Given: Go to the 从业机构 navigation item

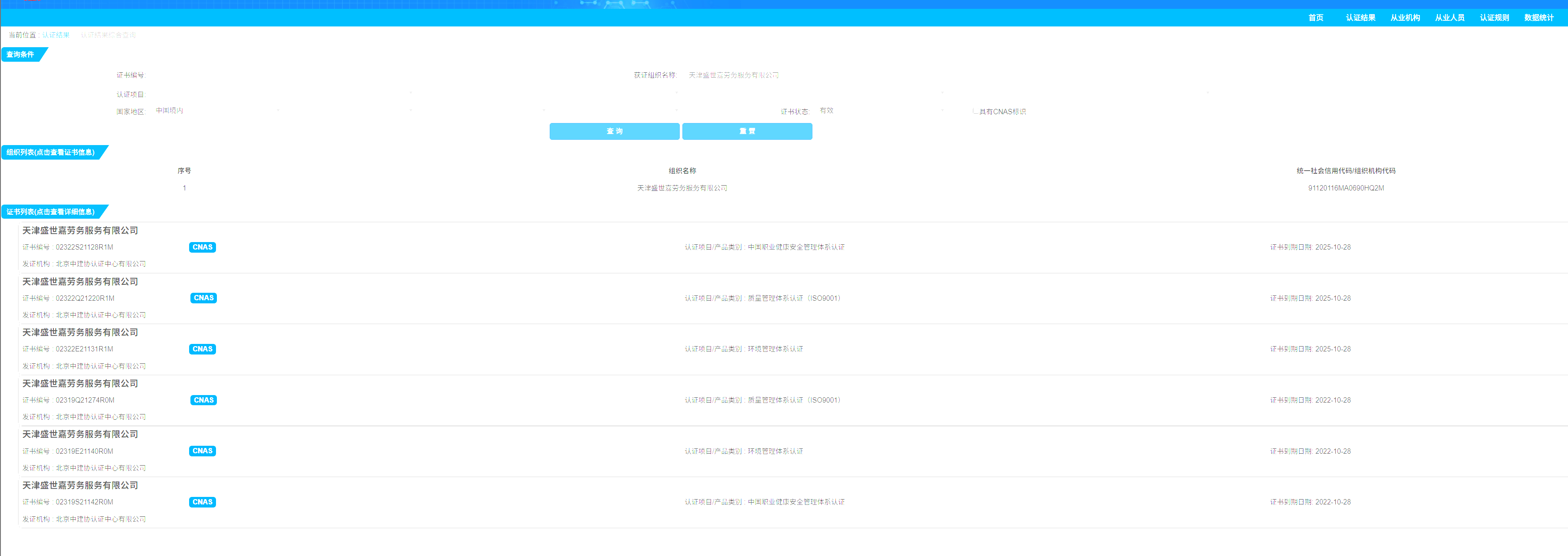Looking at the screenshot, I should 1405,18.
